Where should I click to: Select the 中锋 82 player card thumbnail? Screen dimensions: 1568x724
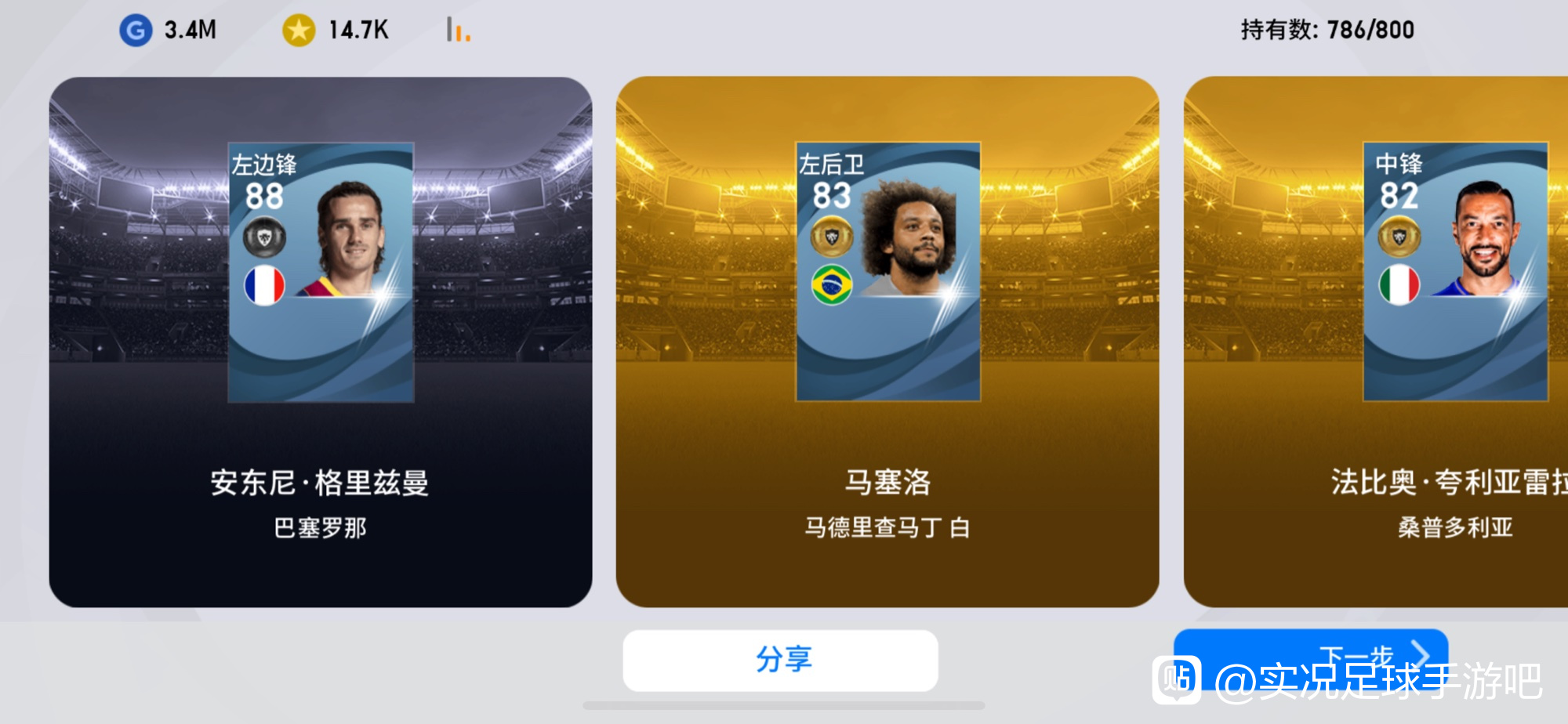point(1456,272)
